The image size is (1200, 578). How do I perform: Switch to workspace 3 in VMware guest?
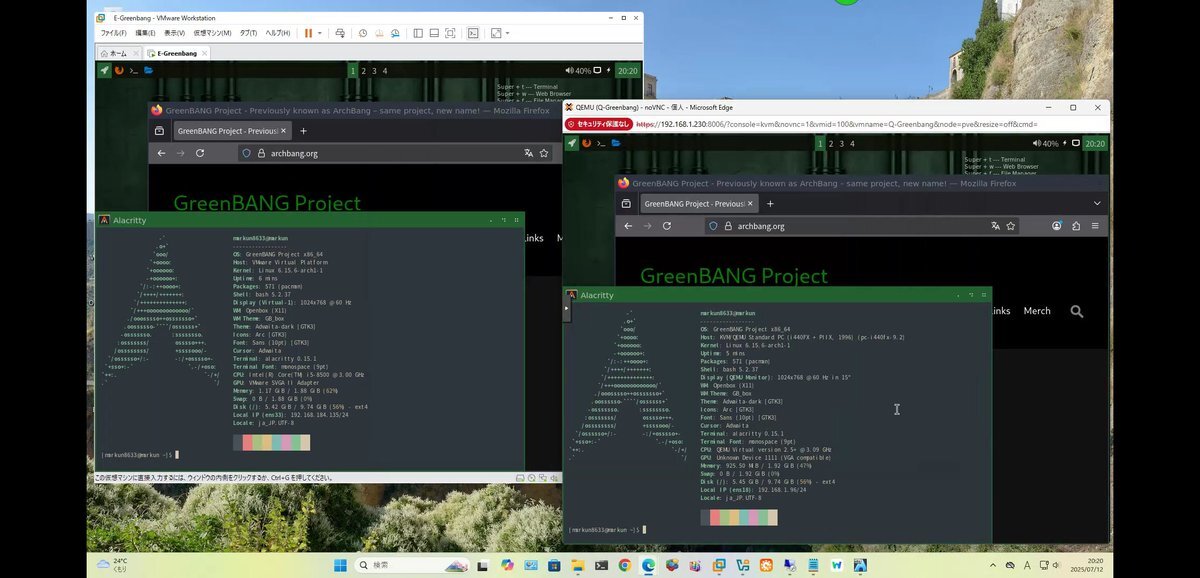(x=373, y=71)
